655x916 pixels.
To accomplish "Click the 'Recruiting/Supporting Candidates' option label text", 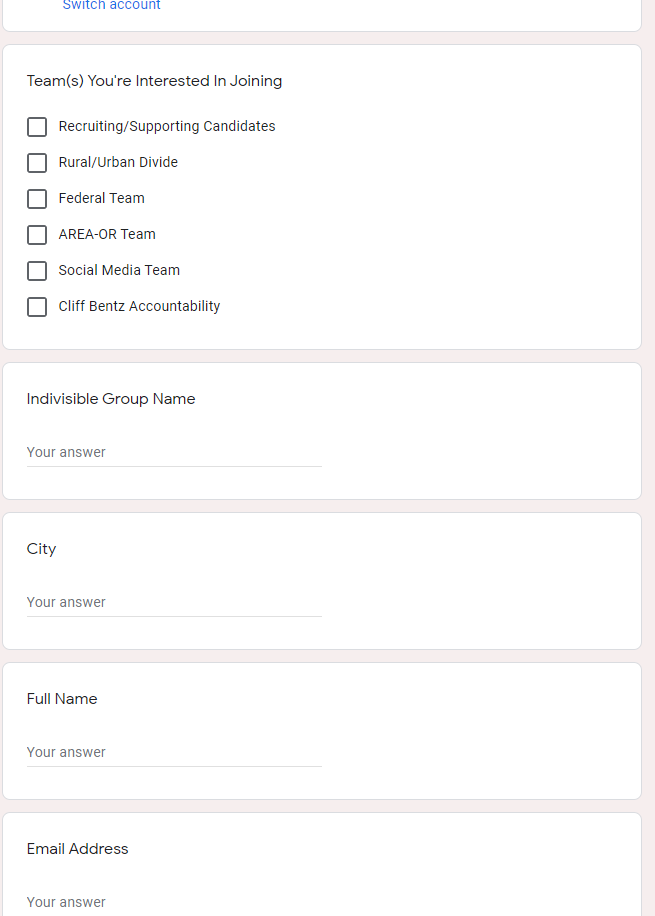I will coord(167,127).
